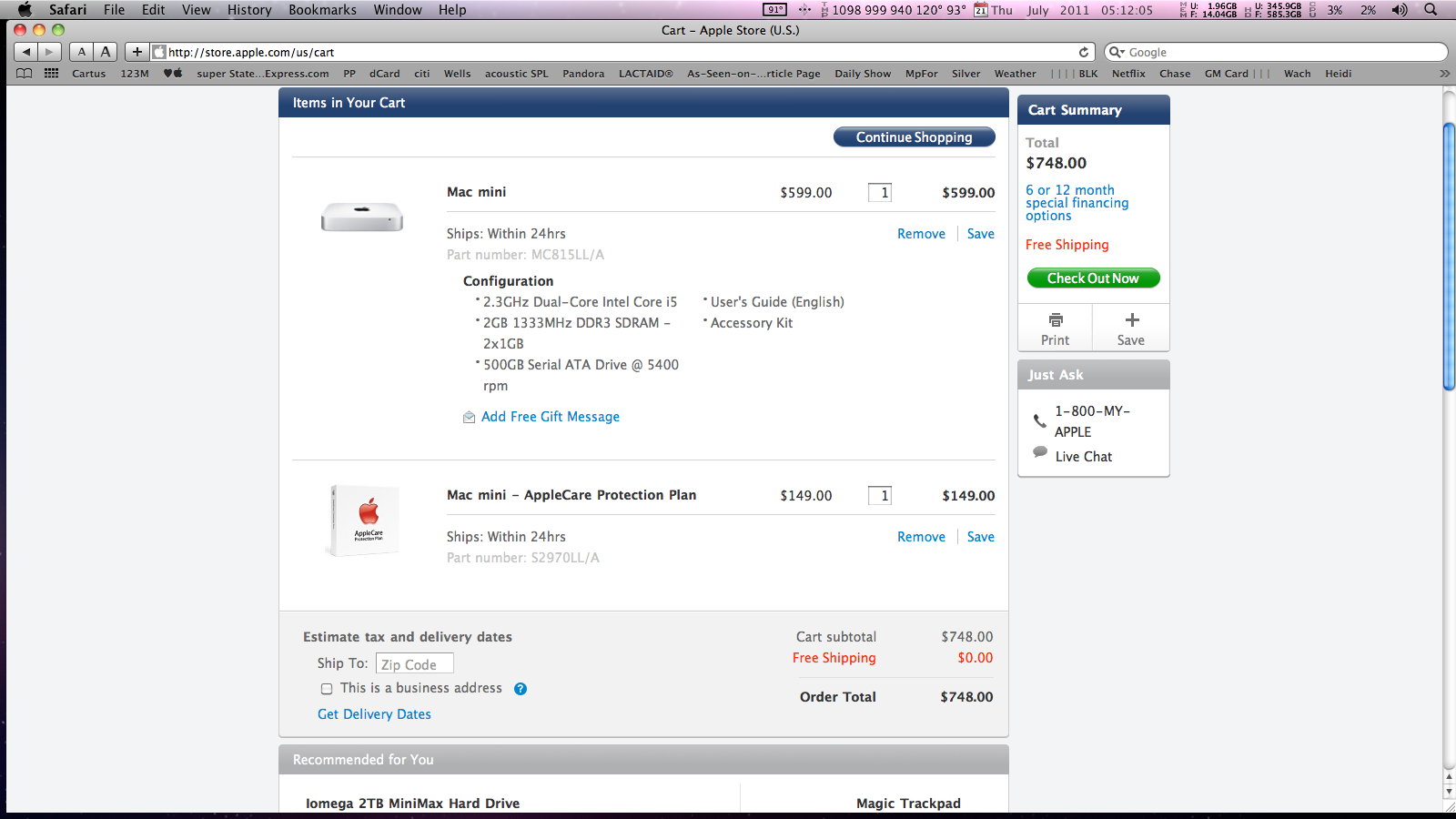Click the Iomega 2TB MiniMax Hard Drive title
This screenshot has height=819, width=1456.
413,804
